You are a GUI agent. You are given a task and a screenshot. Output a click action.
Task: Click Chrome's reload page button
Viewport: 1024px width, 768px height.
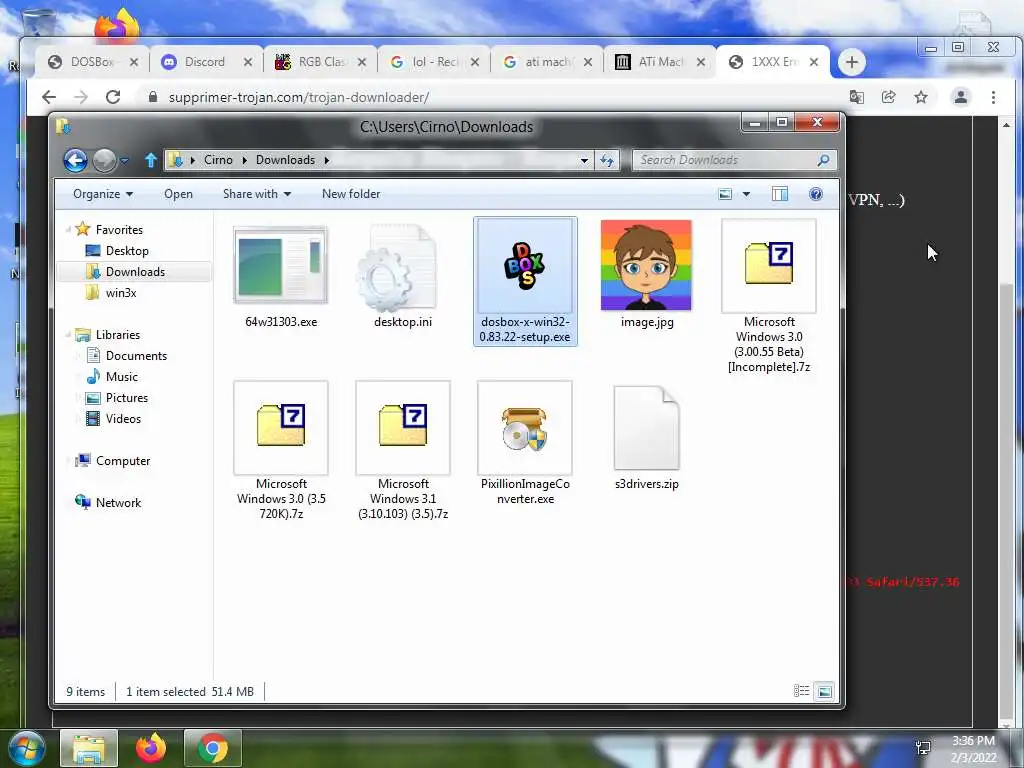click(113, 97)
